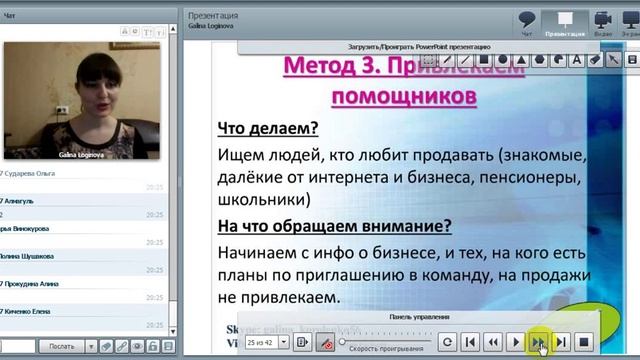Click 'Загрузить/Проиграть PowerPoint презентацию' bar

coord(419,47)
